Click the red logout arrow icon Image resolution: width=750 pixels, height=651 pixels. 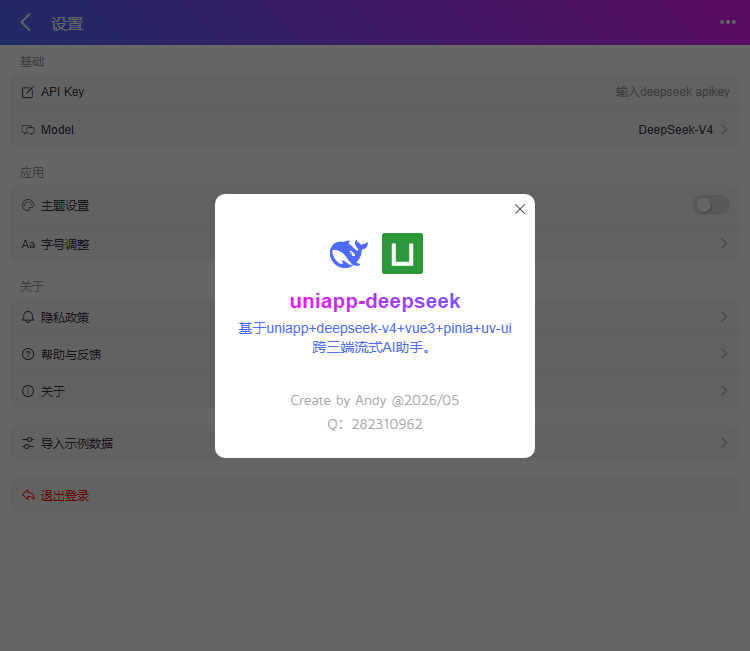click(28, 495)
